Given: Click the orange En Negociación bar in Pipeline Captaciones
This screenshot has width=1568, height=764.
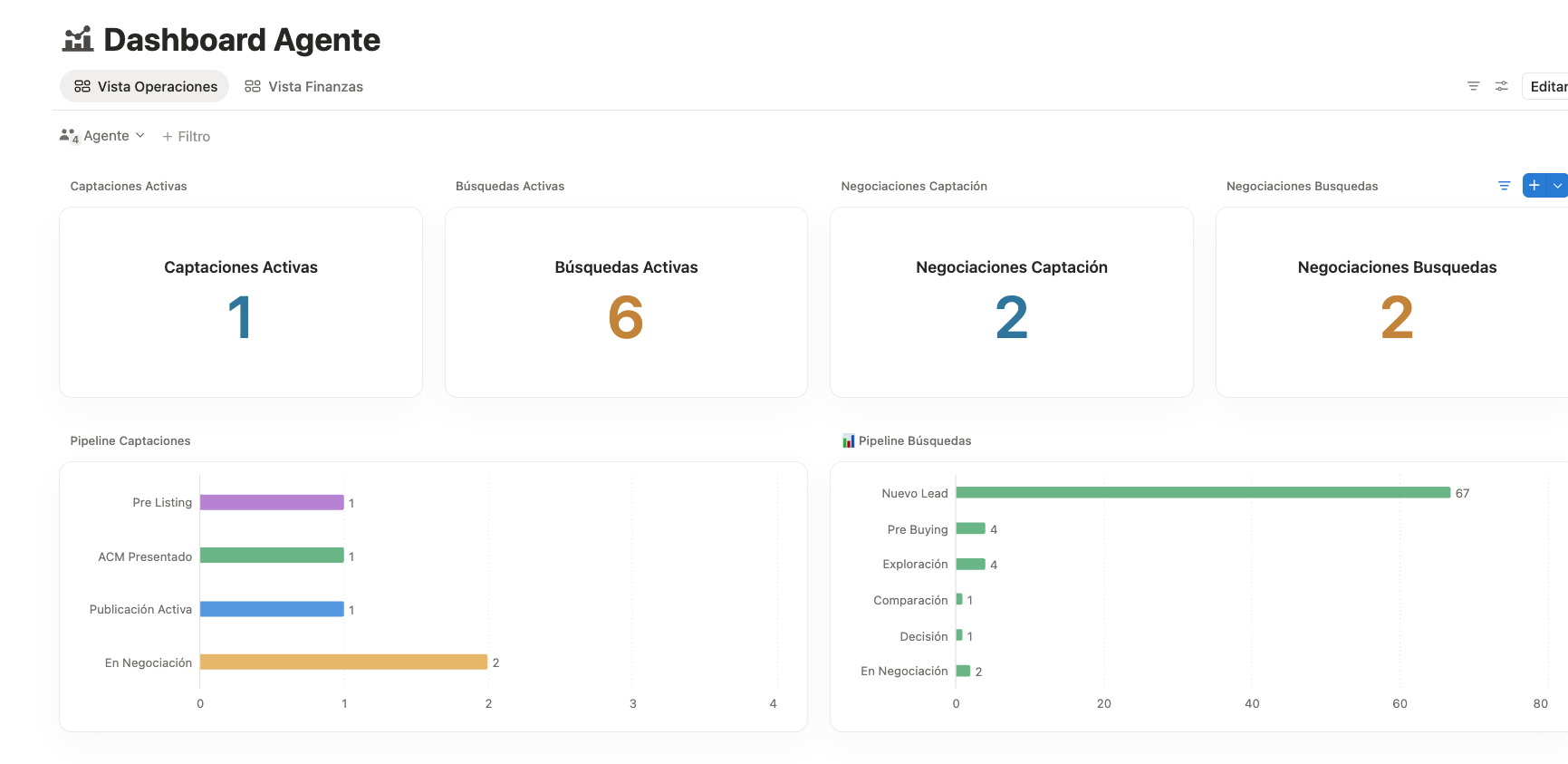Looking at the screenshot, I should [343, 662].
